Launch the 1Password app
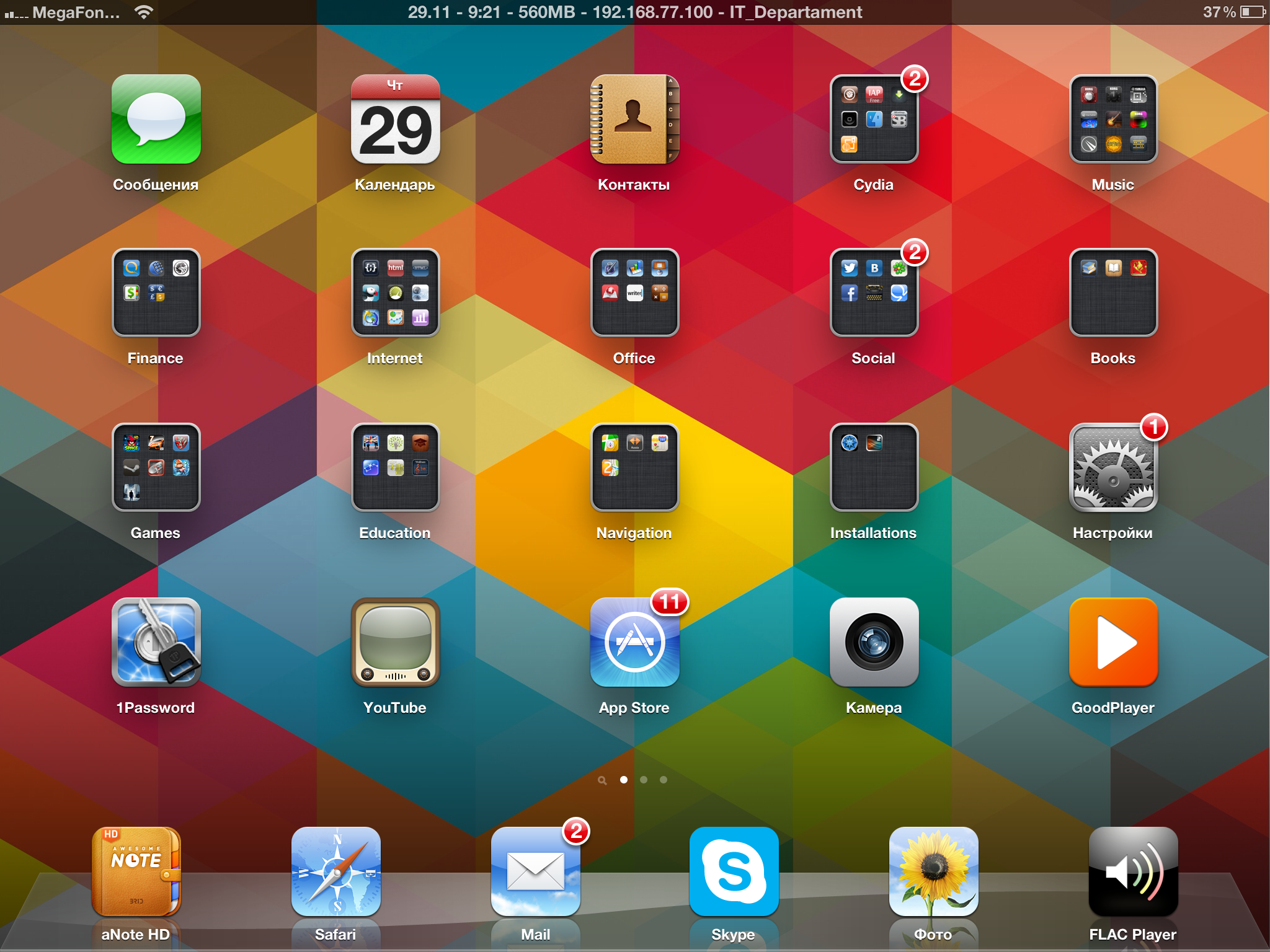 tap(156, 642)
